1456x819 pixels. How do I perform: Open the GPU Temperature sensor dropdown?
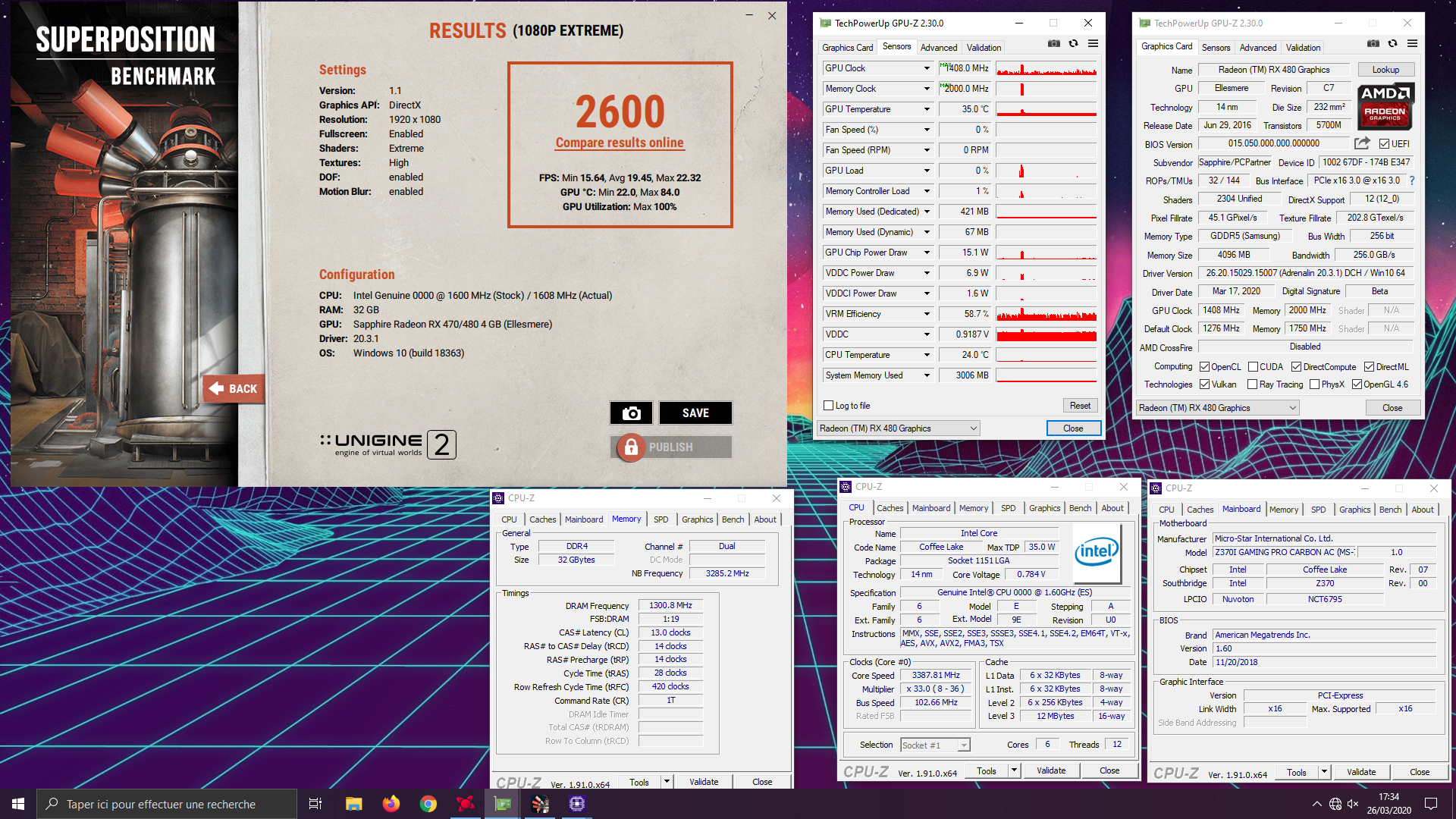(x=927, y=109)
